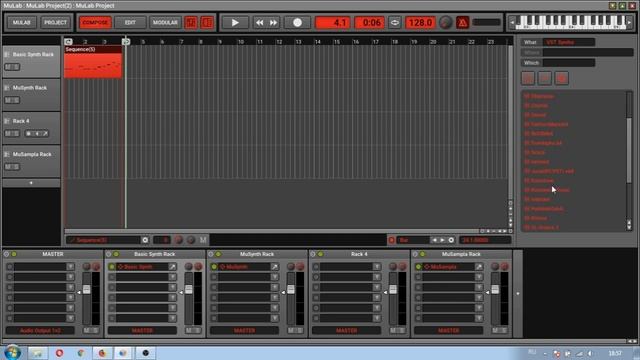Image resolution: width=640 pixels, height=360 pixels.
Task: Click the 128.0 tempo display
Action: tap(420, 22)
